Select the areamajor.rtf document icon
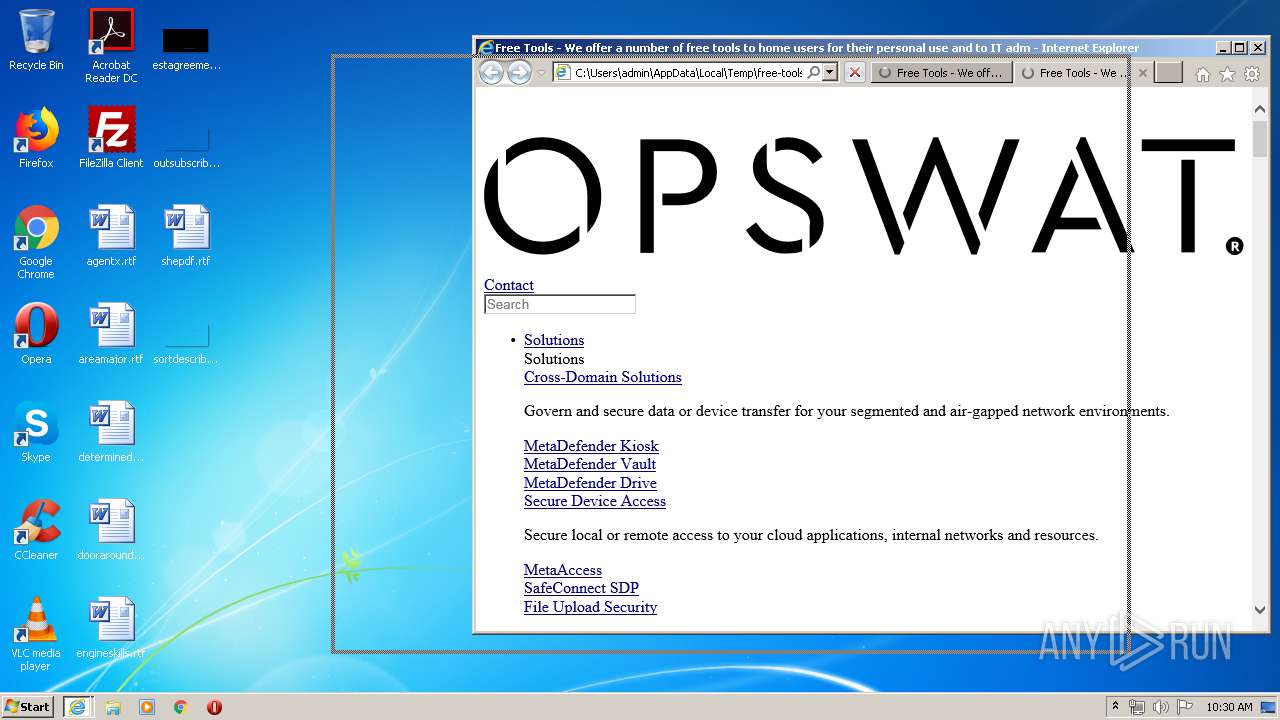Viewport: 1280px width, 720px height. coord(111,334)
